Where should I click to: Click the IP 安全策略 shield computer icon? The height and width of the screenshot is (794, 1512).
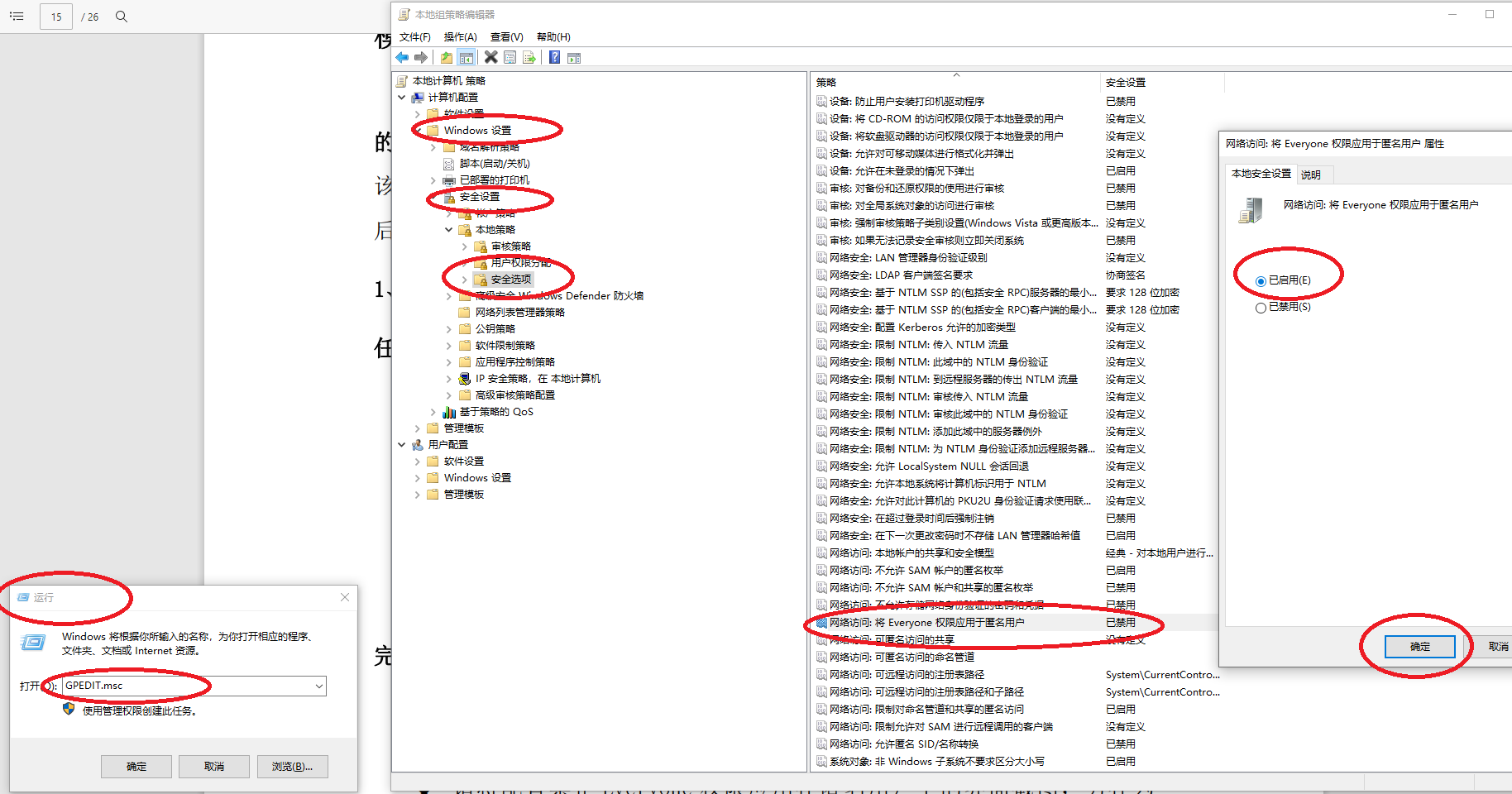tap(465, 379)
